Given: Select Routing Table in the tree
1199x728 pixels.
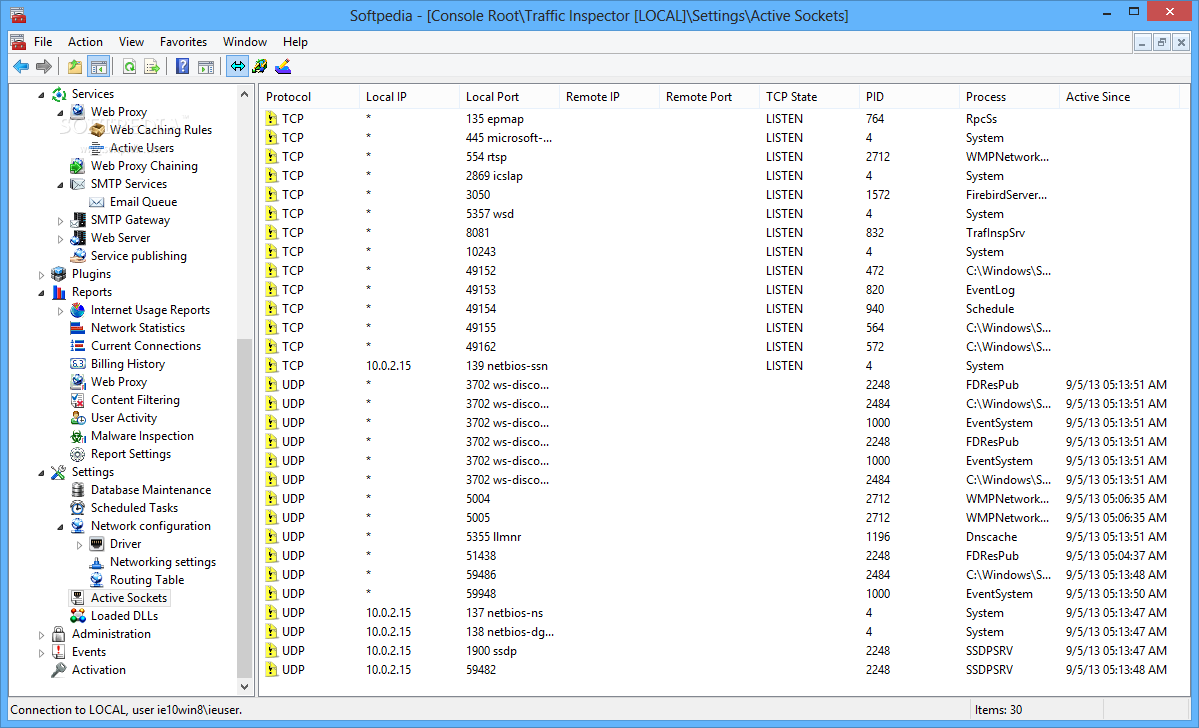Looking at the screenshot, I should [147, 580].
